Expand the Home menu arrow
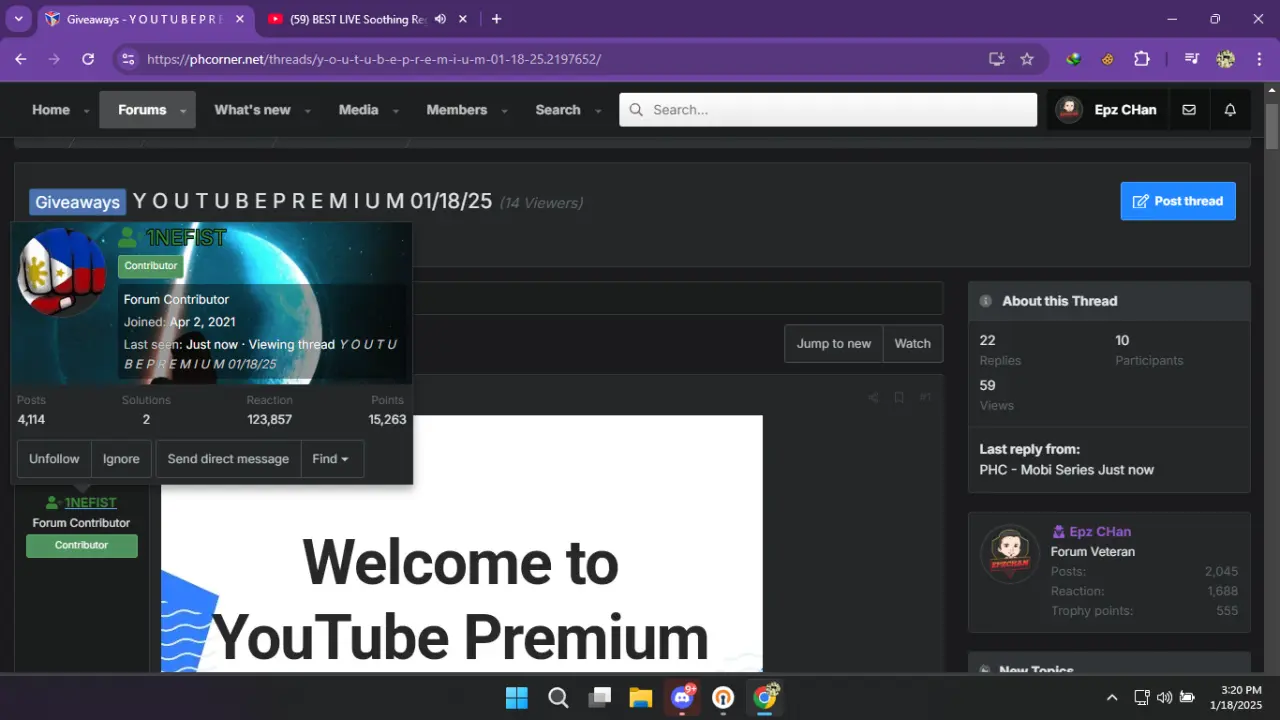 click(x=86, y=111)
